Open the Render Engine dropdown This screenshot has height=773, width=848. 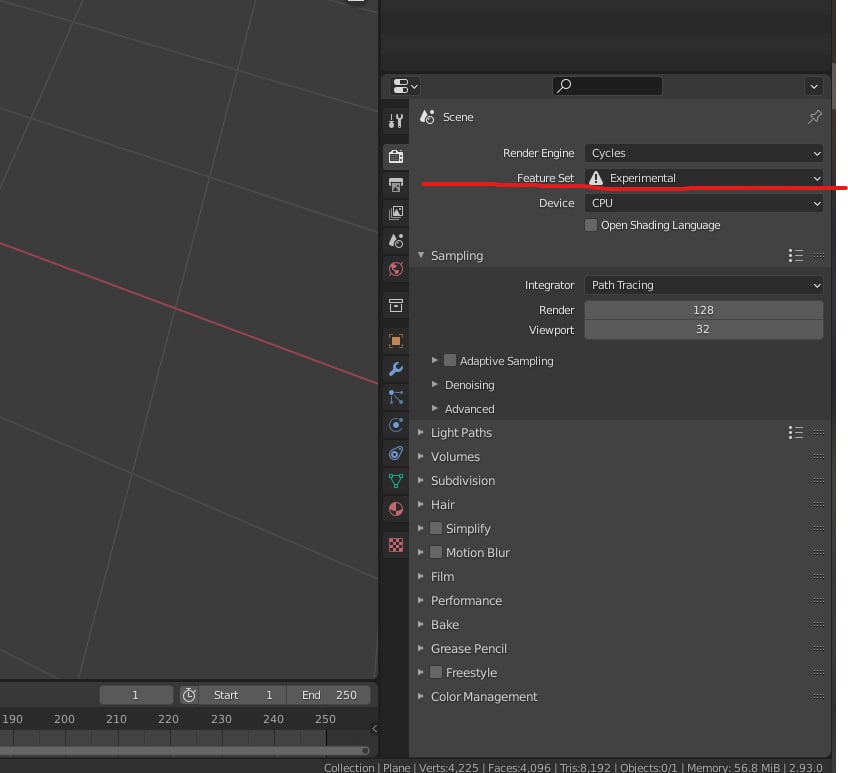pos(704,153)
